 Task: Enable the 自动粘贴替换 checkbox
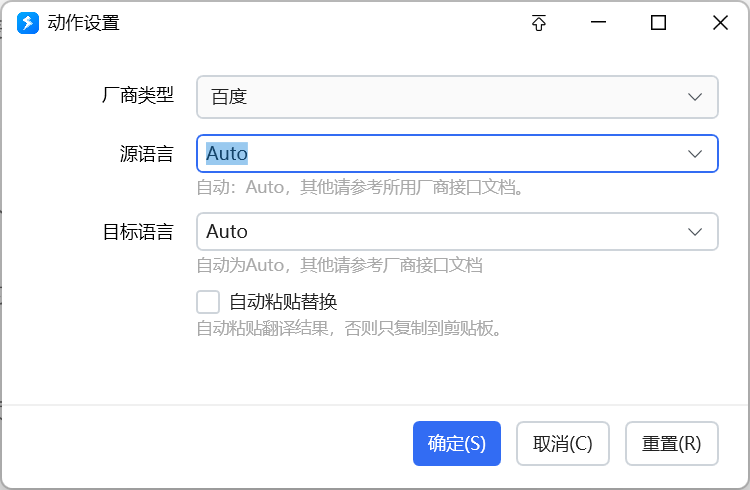pyautogui.click(x=208, y=302)
